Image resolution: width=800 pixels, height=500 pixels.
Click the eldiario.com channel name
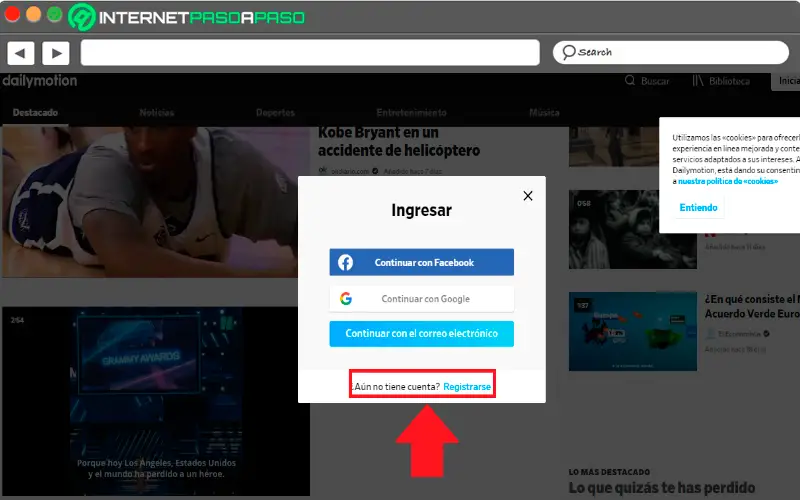(350, 171)
